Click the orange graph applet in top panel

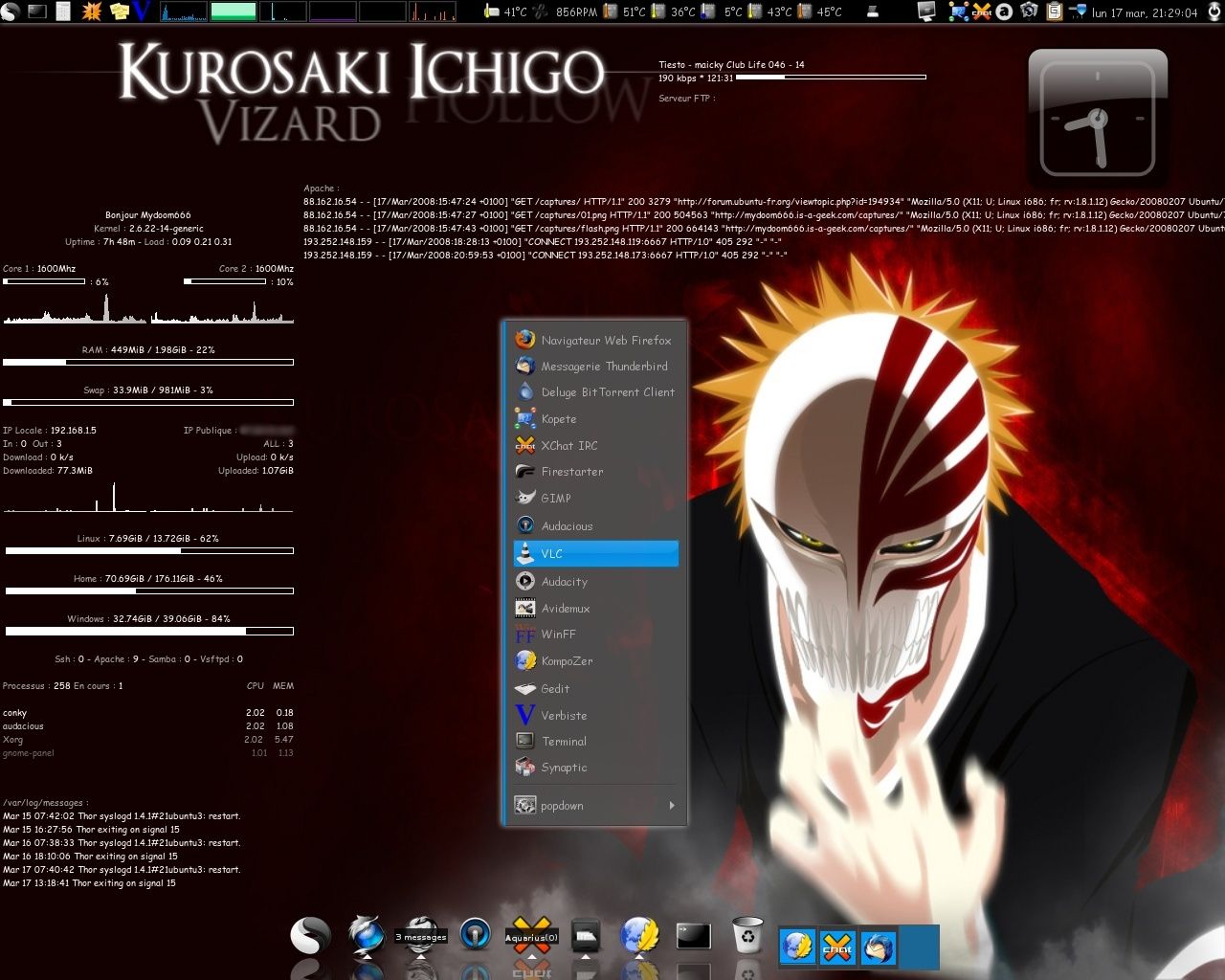(x=433, y=11)
